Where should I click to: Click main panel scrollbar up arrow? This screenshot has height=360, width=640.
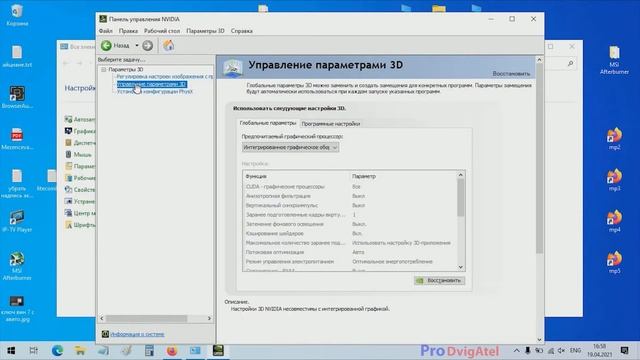point(539,60)
